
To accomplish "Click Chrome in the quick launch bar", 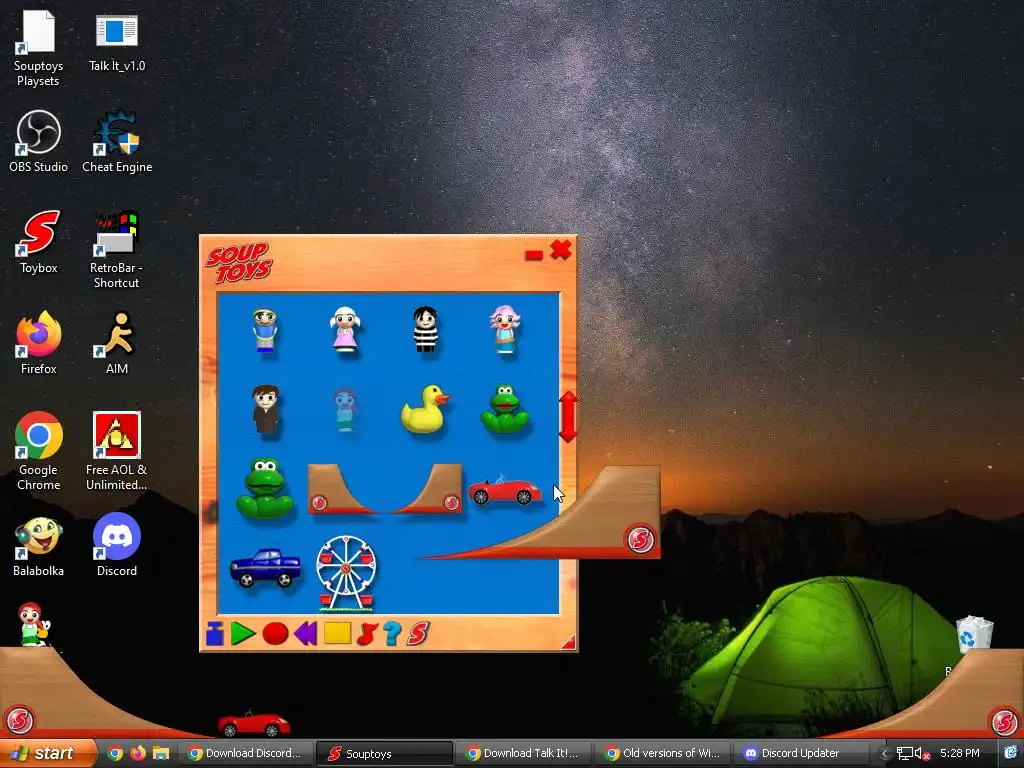I will coord(116,754).
